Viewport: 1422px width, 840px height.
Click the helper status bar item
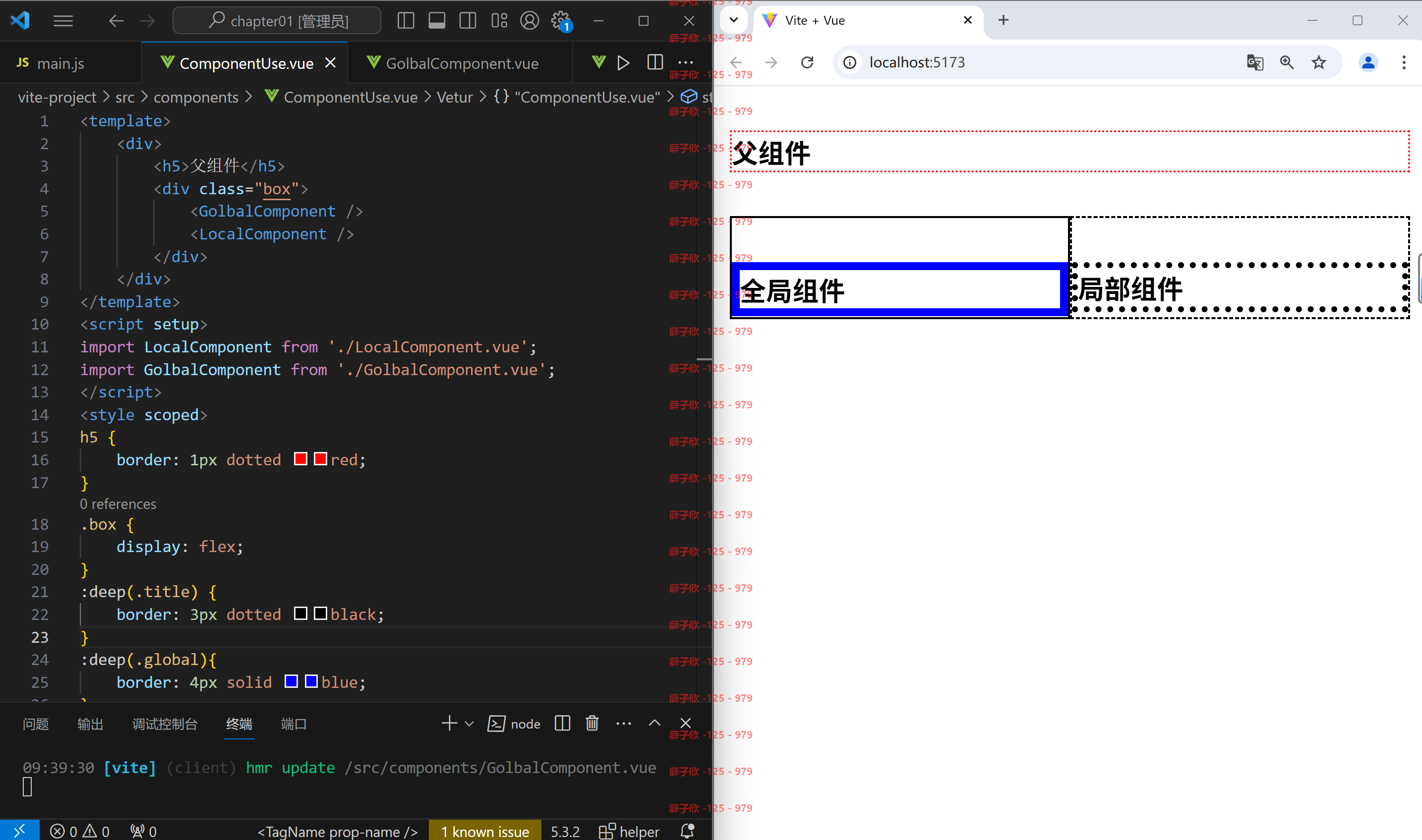point(629,832)
